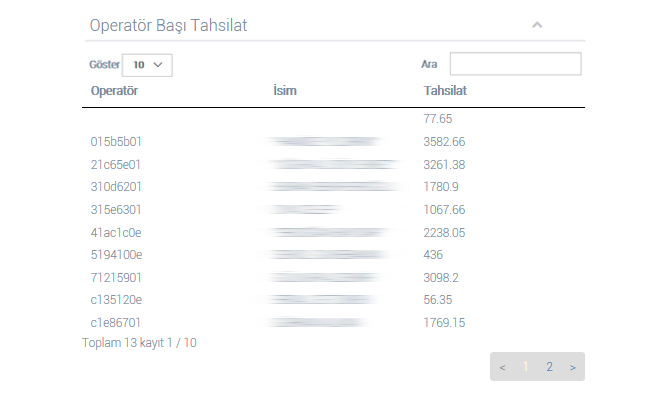Sort by the Tahsilat column header
The image size is (672, 401).
tap(445, 91)
